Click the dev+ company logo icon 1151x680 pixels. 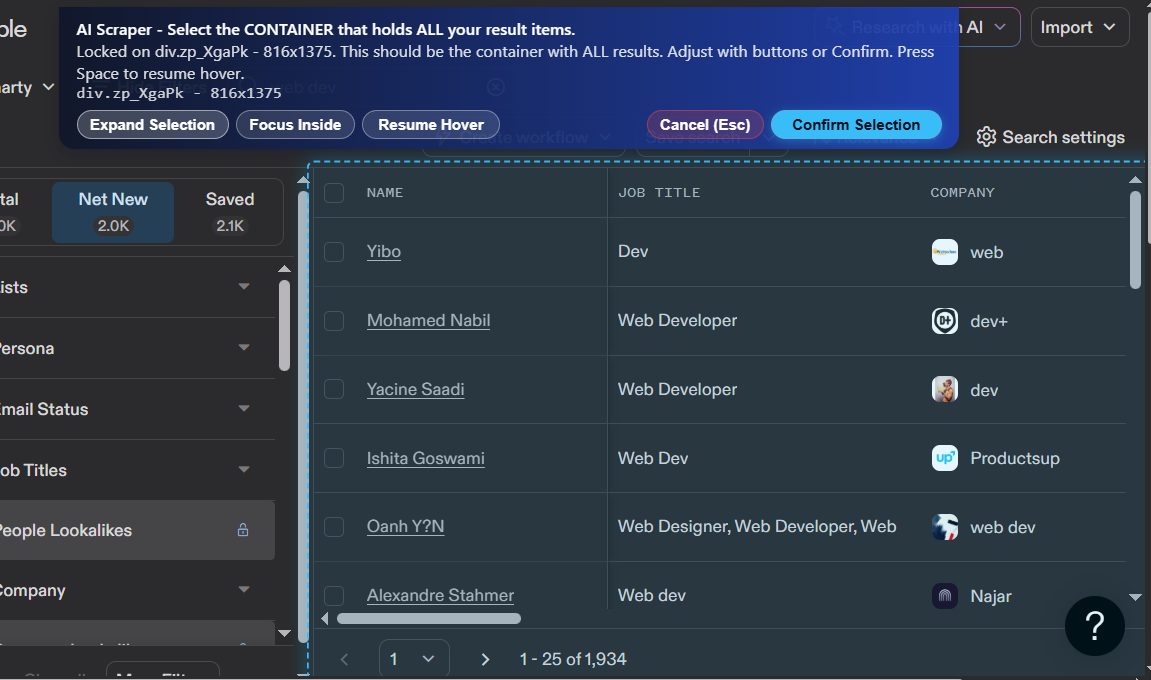pos(945,321)
